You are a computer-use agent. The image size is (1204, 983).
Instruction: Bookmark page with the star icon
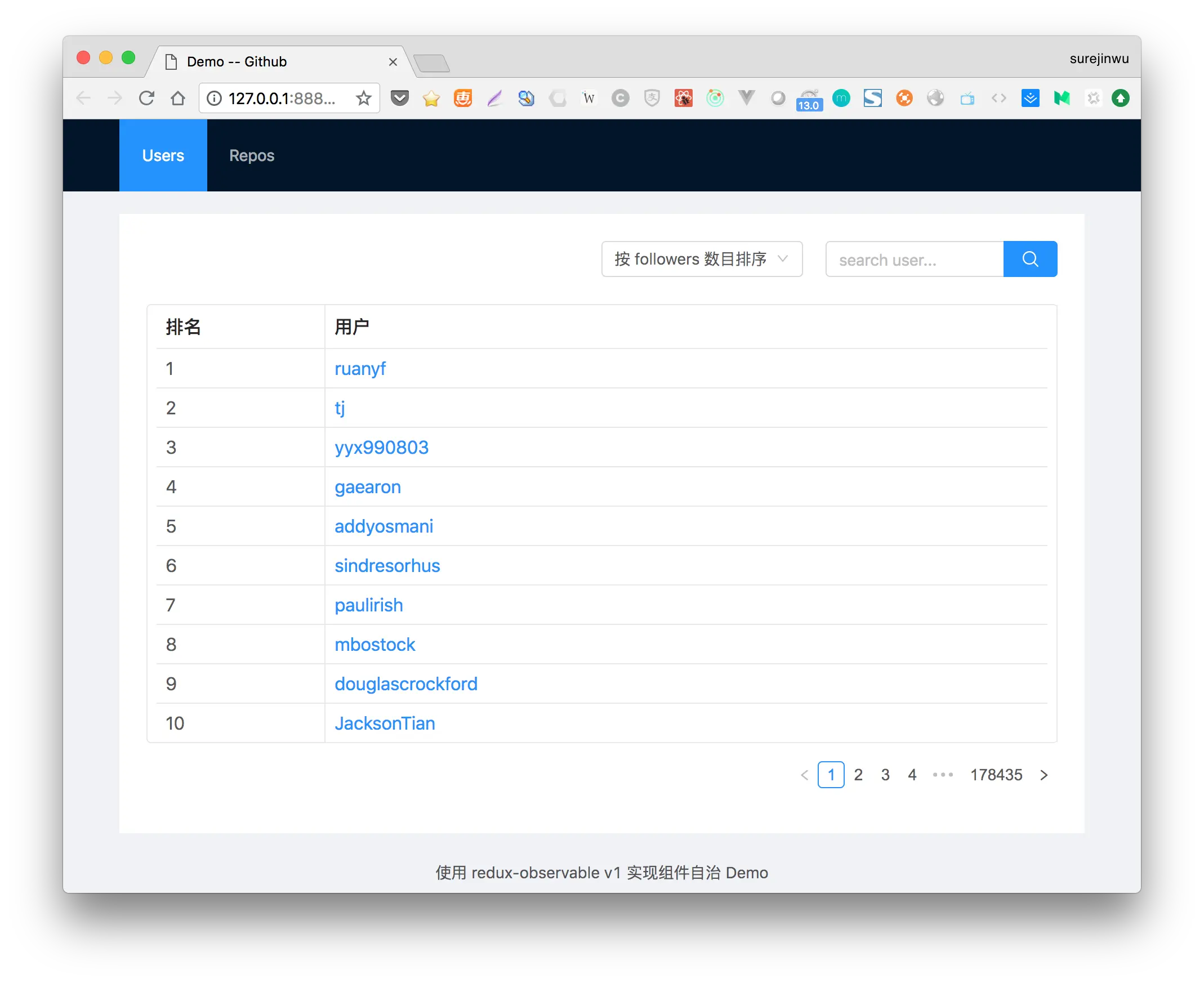[364, 99]
